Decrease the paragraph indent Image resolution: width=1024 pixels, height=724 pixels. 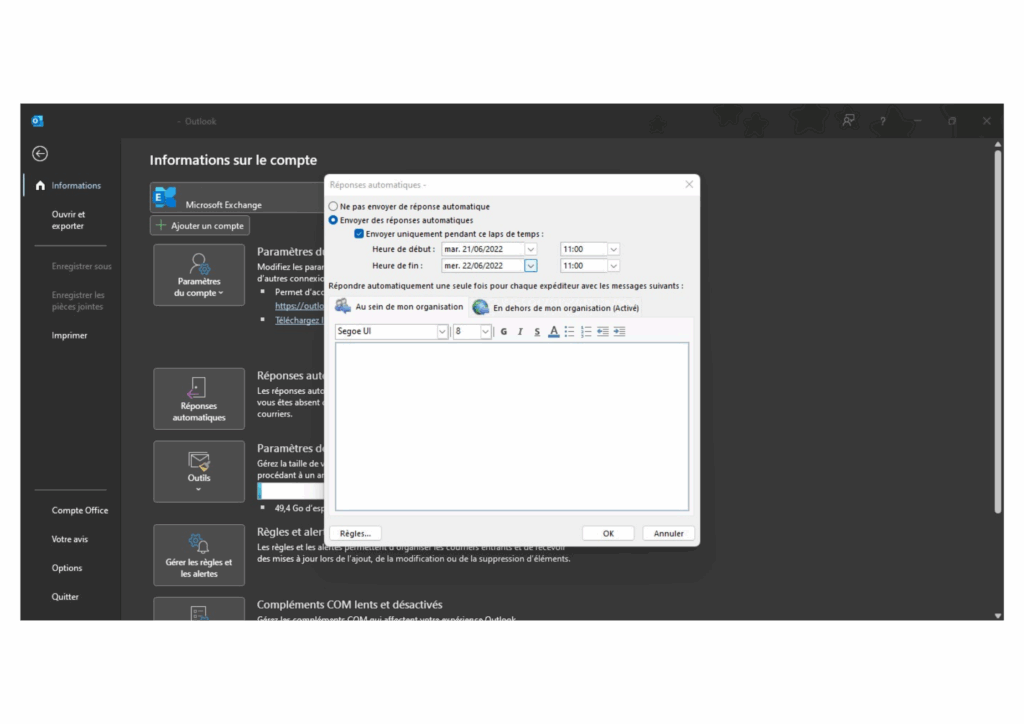[x=603, y=332]
